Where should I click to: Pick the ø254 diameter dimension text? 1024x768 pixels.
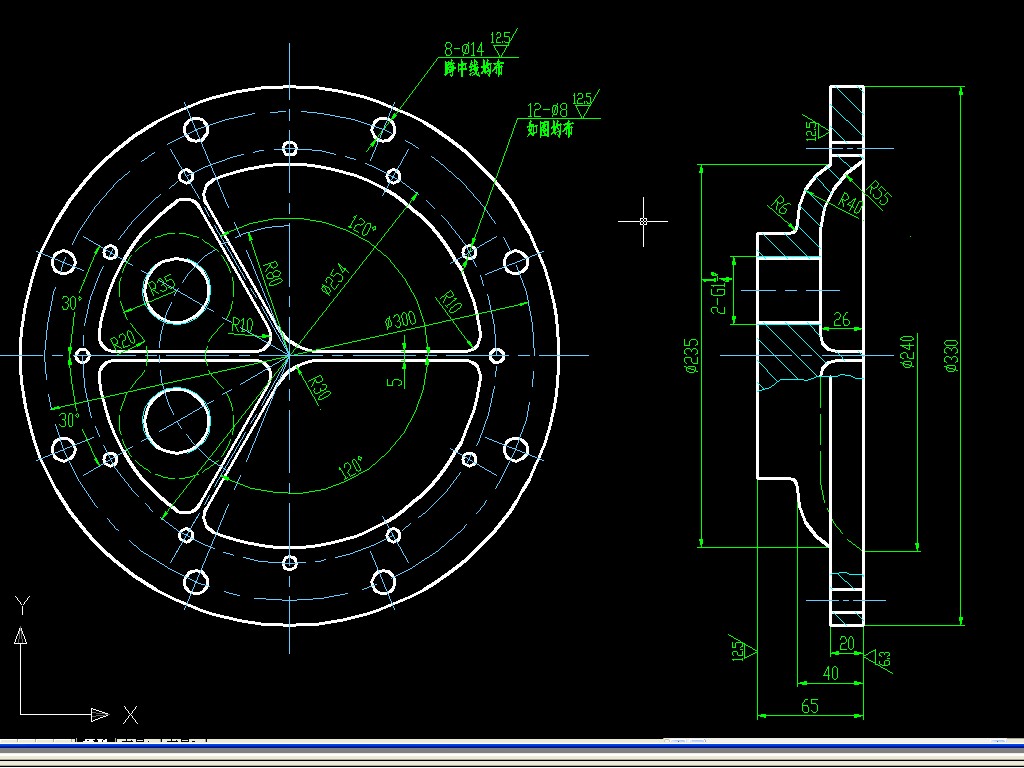(x=335, y=280)
